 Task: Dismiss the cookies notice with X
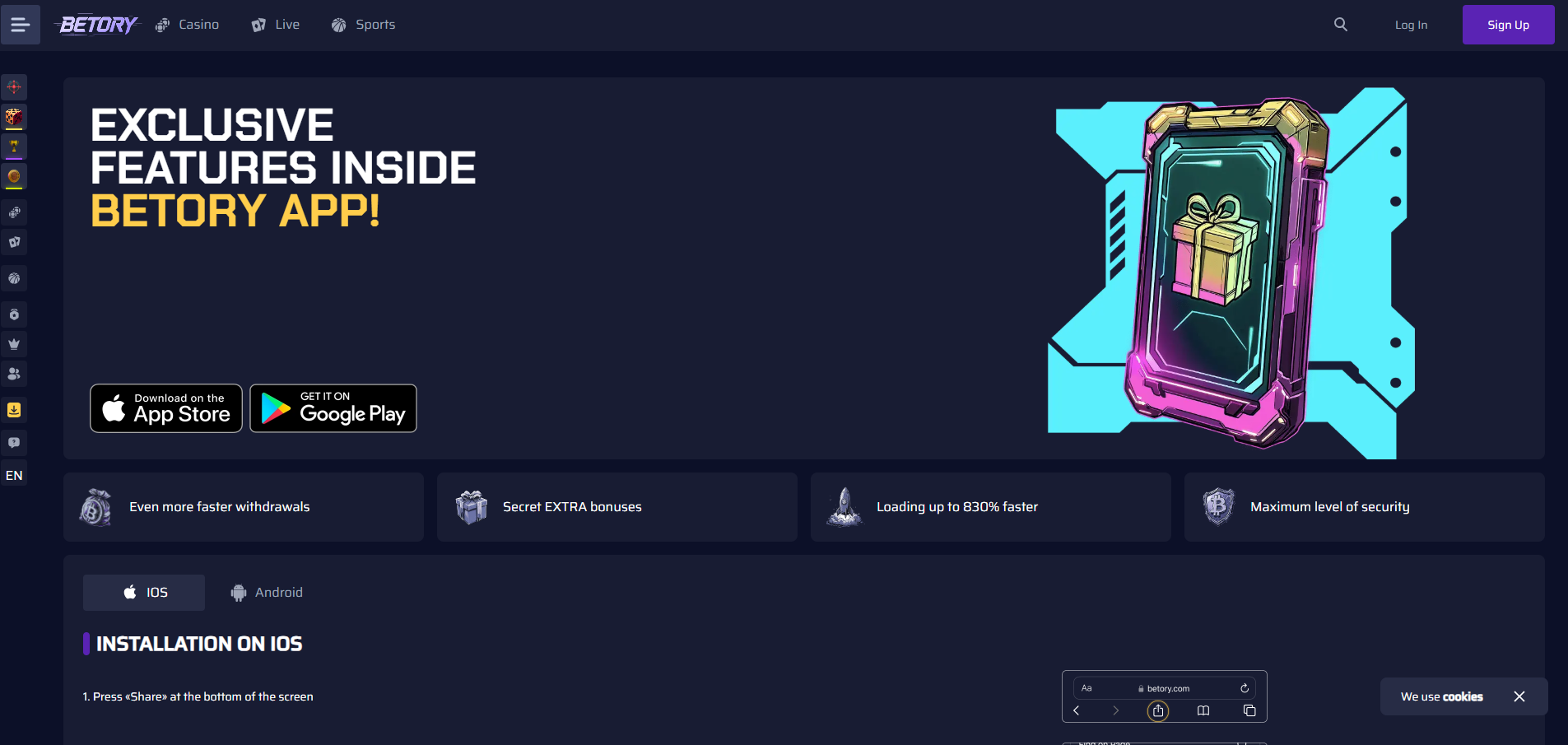pyautogui.click(x=1519, y=696)
